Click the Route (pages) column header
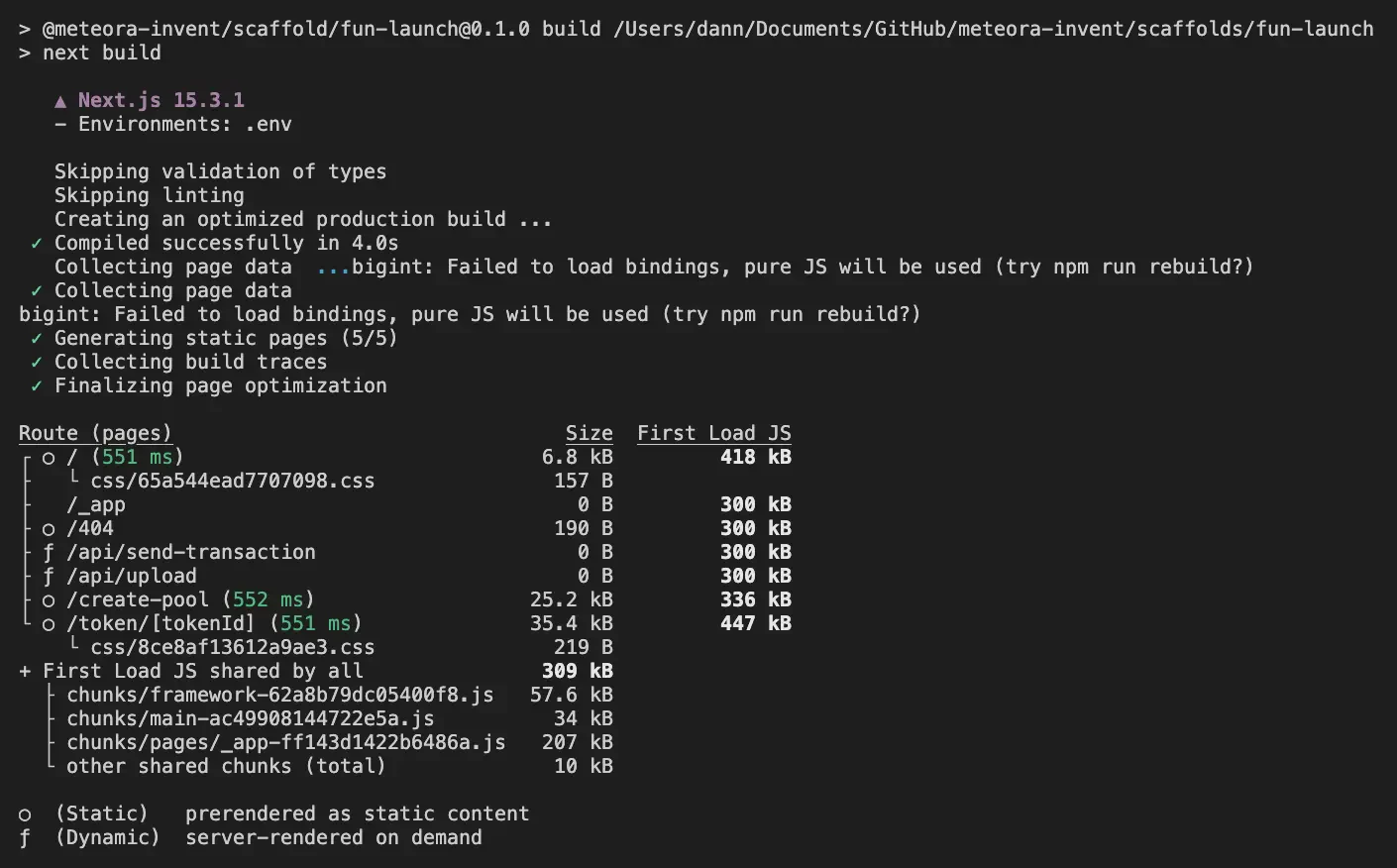The height and width of the screenshot is (868, 1397). 95,433
